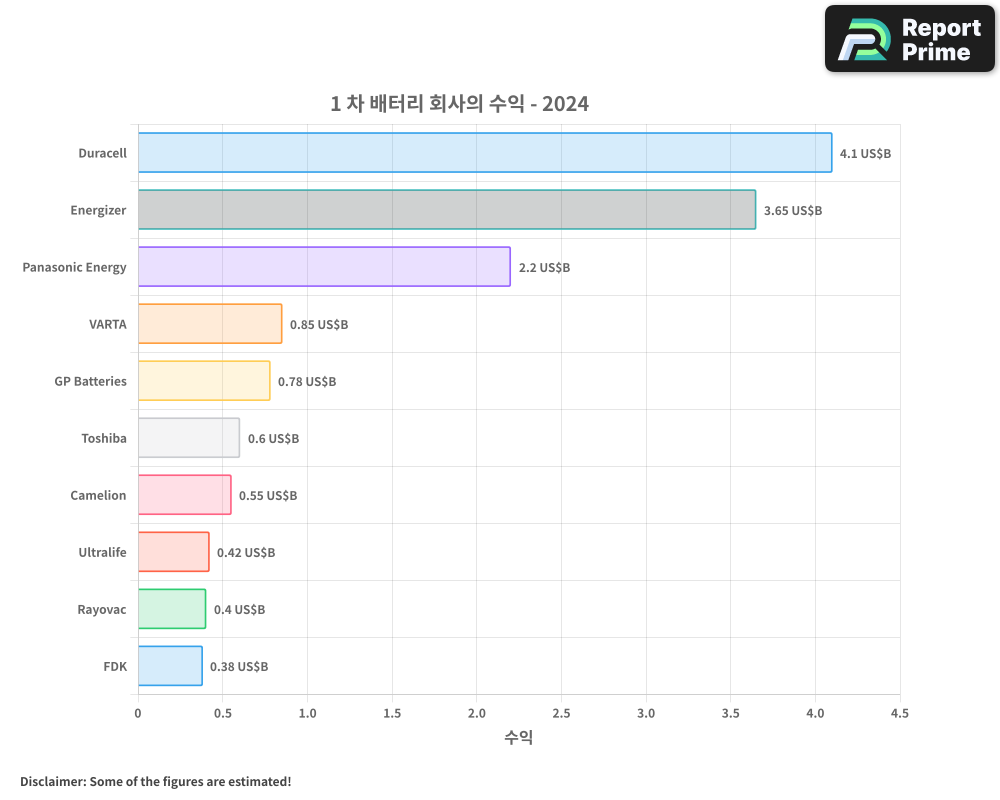Screen dimensions: 1000x800
Task: Click the 수익 x-axis title
Action: [519, 737]
